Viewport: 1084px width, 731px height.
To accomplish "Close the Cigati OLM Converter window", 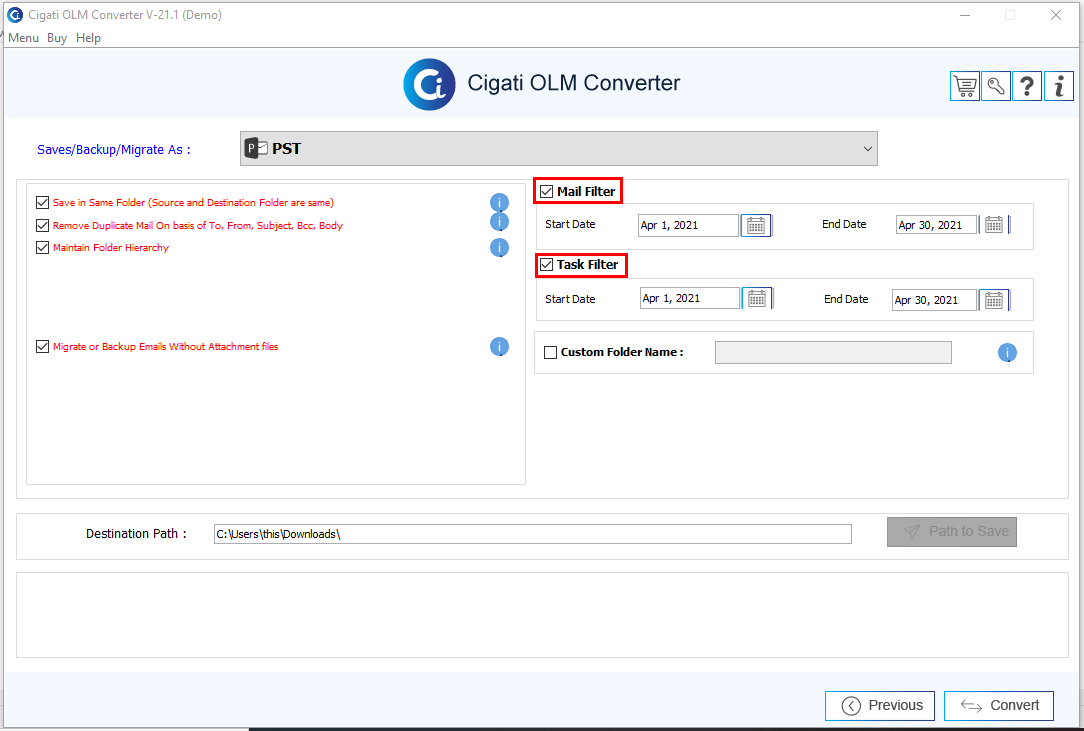I will [1056, 15].
